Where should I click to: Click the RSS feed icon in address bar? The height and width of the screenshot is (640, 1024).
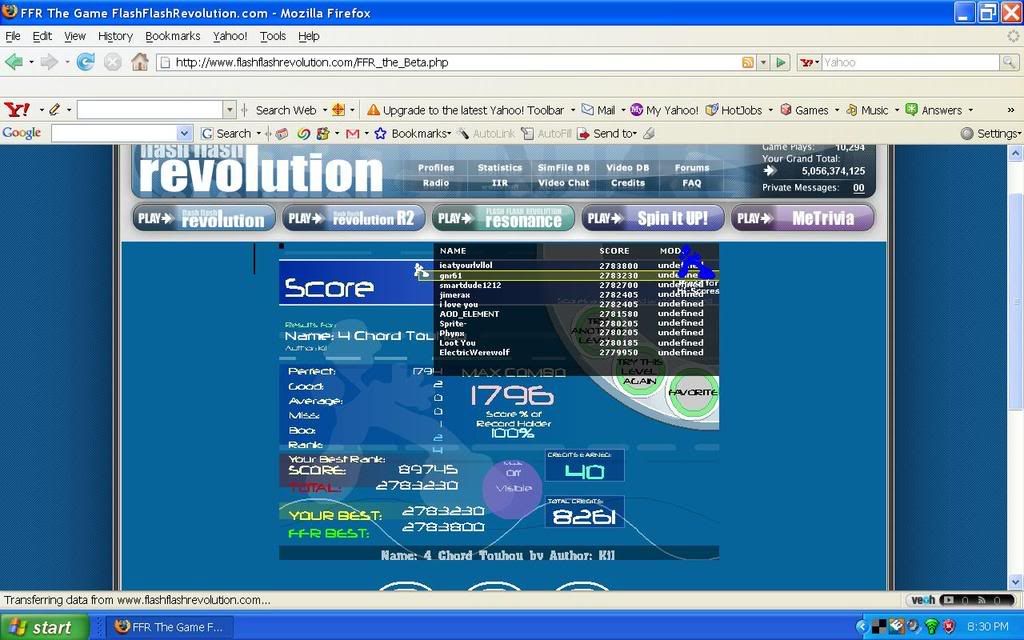point(747,62)
